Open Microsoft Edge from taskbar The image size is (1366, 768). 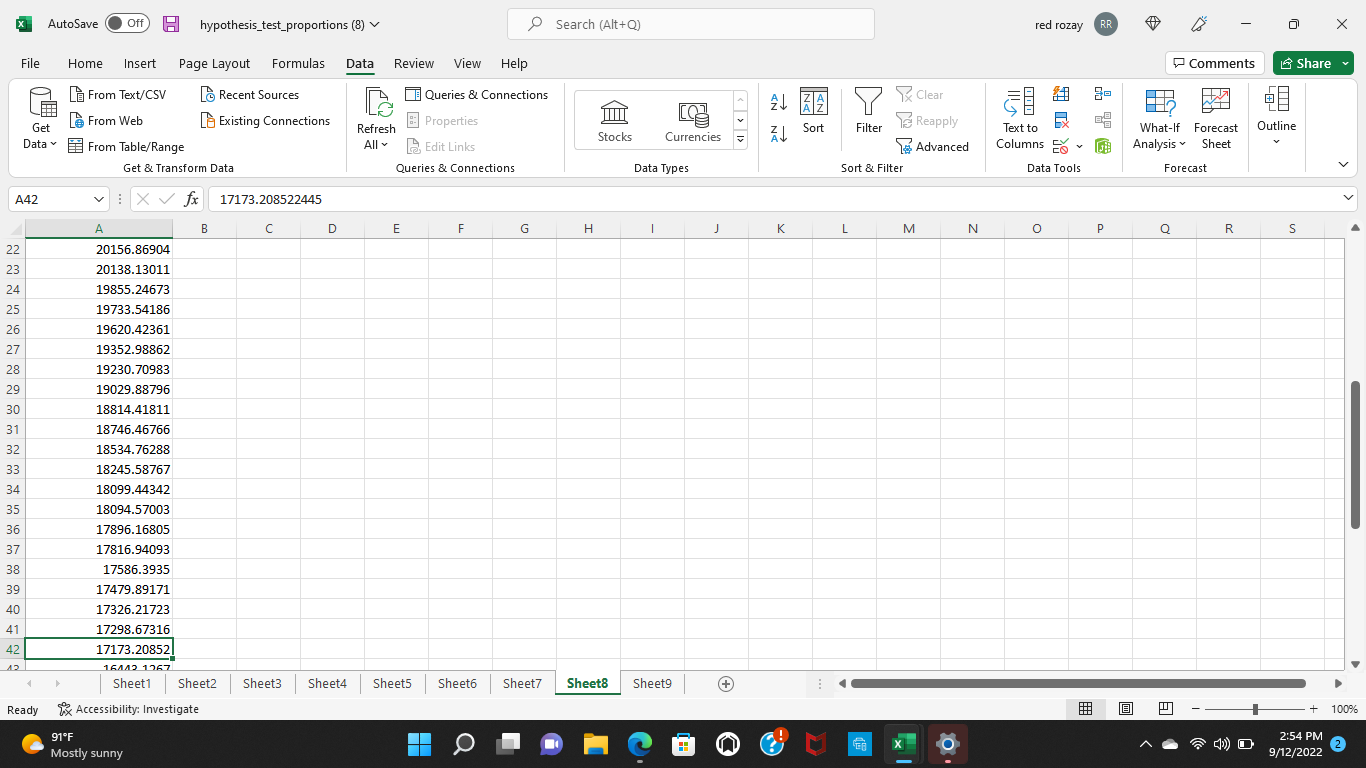coord(640,744)
